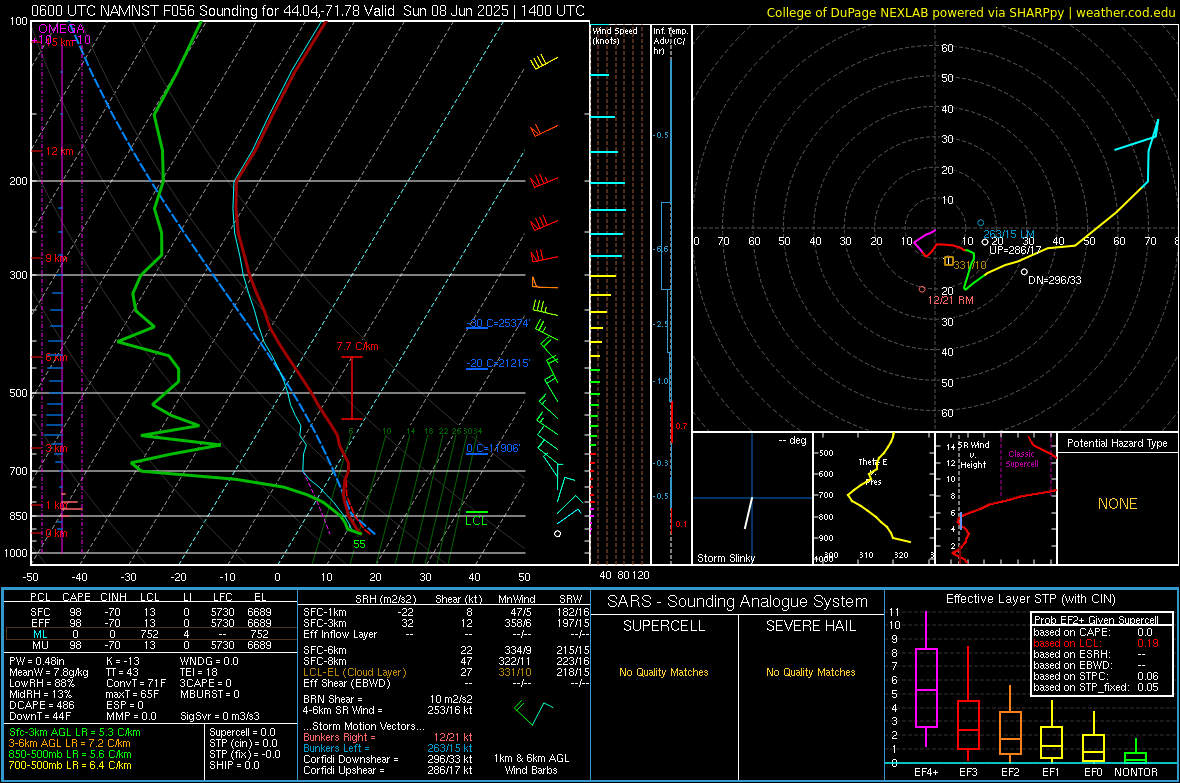
Task: Click the Corfidi downshear white circle beside DN=296/33
Action: coord(1024,272)
